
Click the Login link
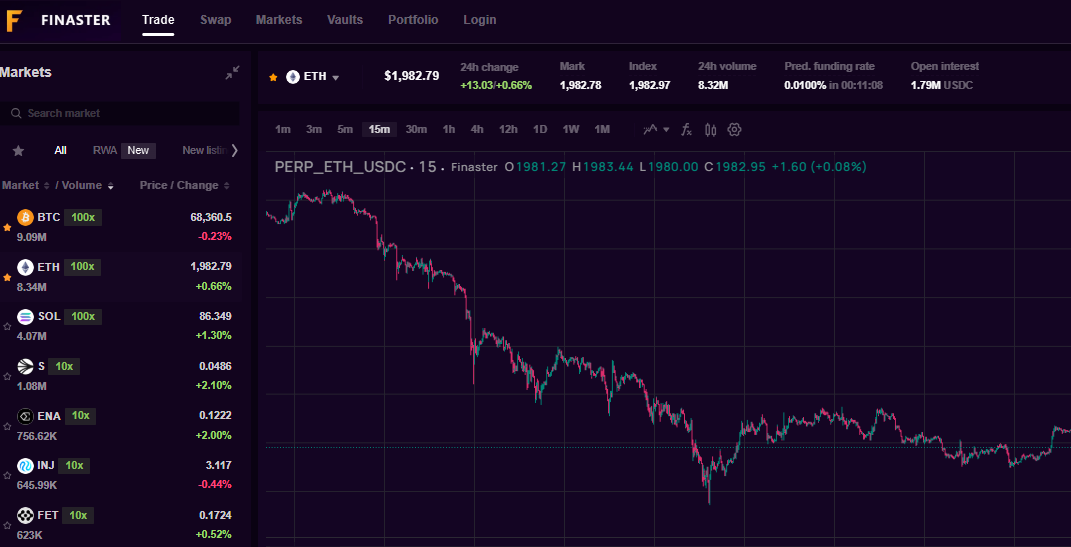point(479,20)
